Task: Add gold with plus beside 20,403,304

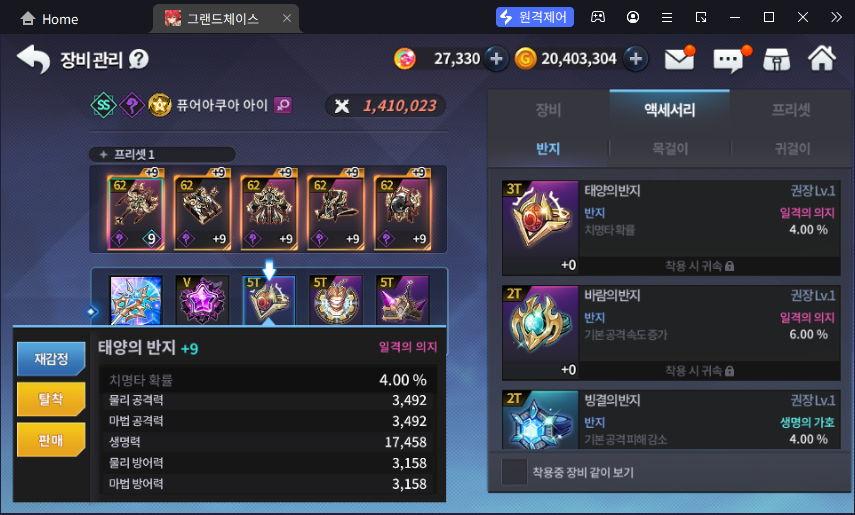Action: (636, 59)
